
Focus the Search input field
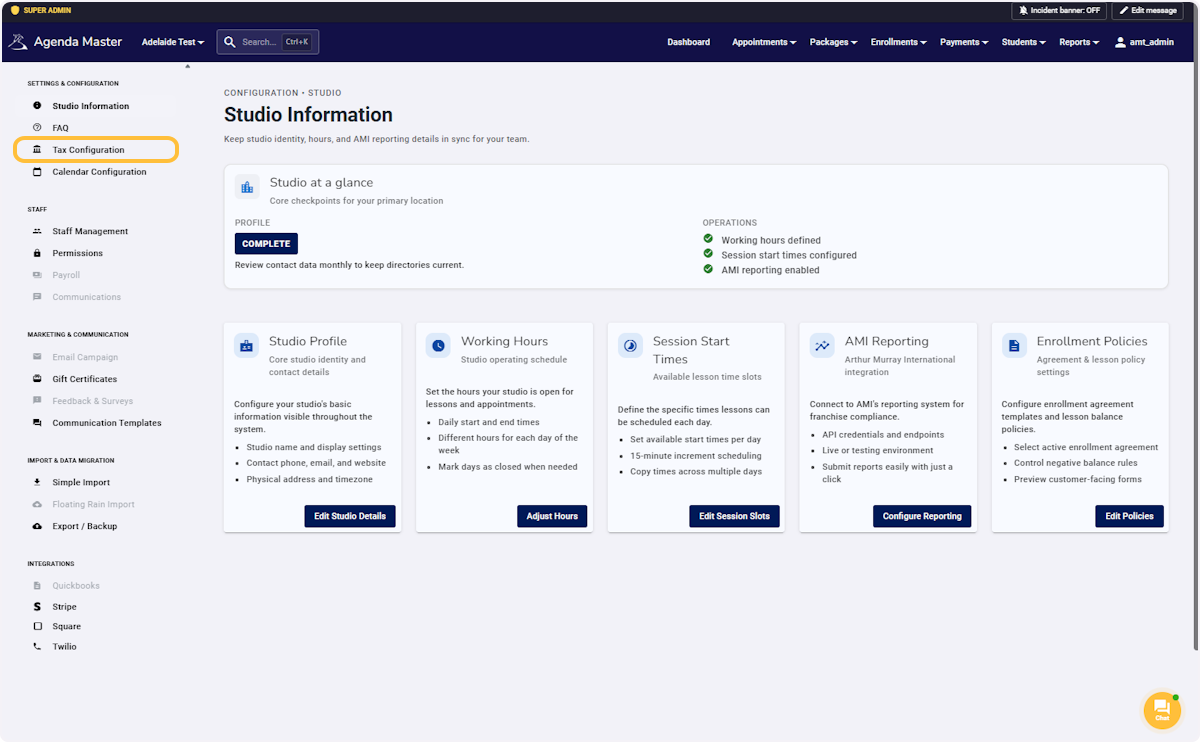pos(268,42)
